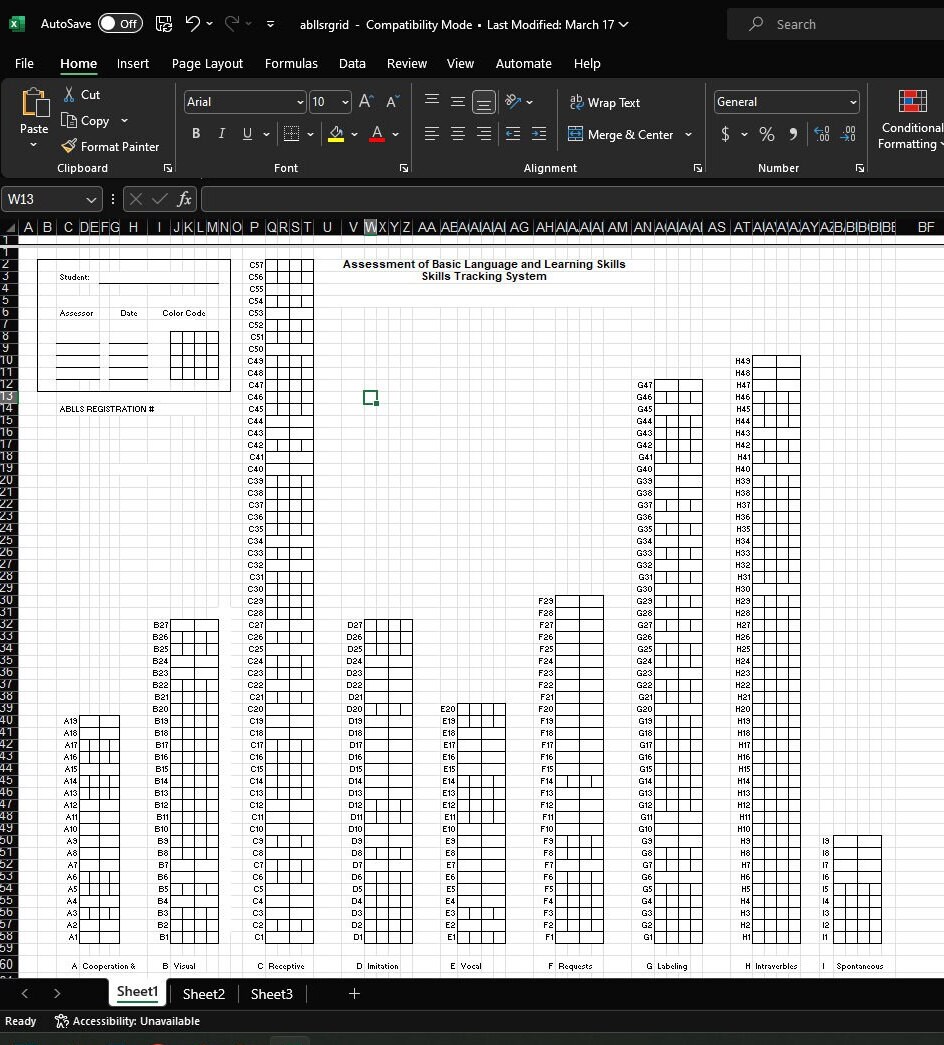Open the View tab

click(460, 63)
